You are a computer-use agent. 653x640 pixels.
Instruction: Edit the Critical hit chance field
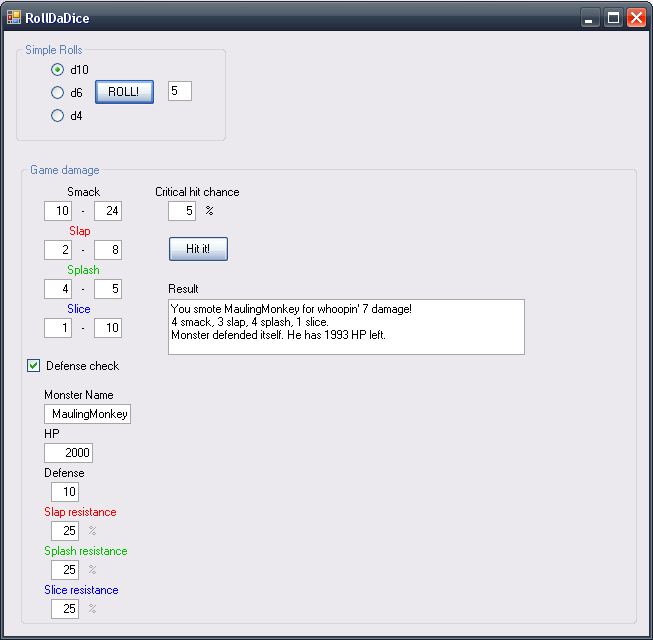pyautogui.click(x=182, y=211)
